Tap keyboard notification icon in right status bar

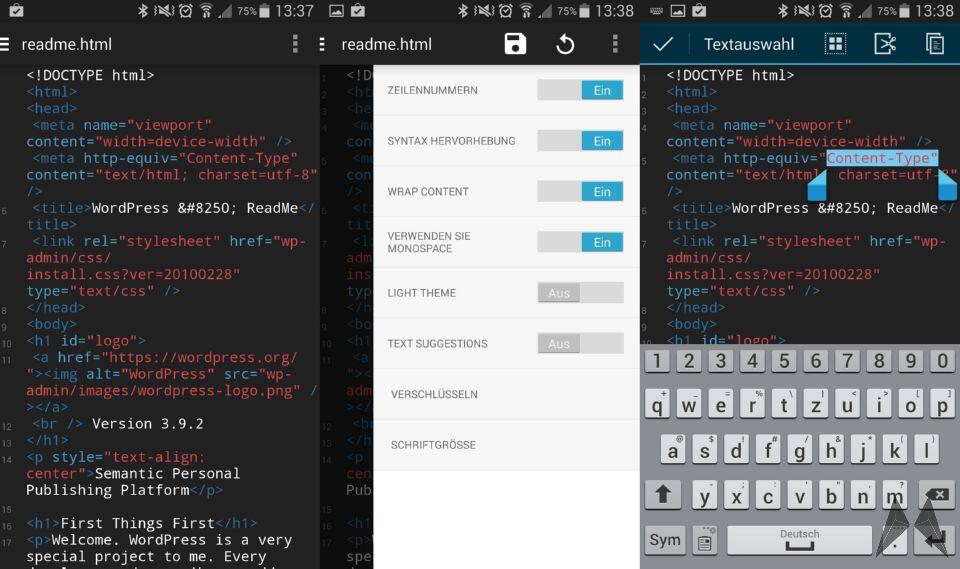tap(656, 10)
